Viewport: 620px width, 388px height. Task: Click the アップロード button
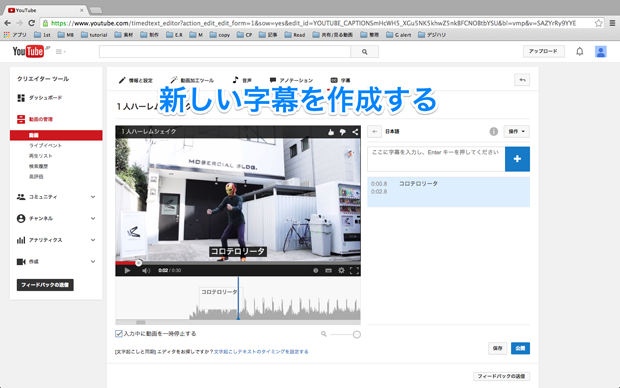pyautogui.click(x=543, y=51)
